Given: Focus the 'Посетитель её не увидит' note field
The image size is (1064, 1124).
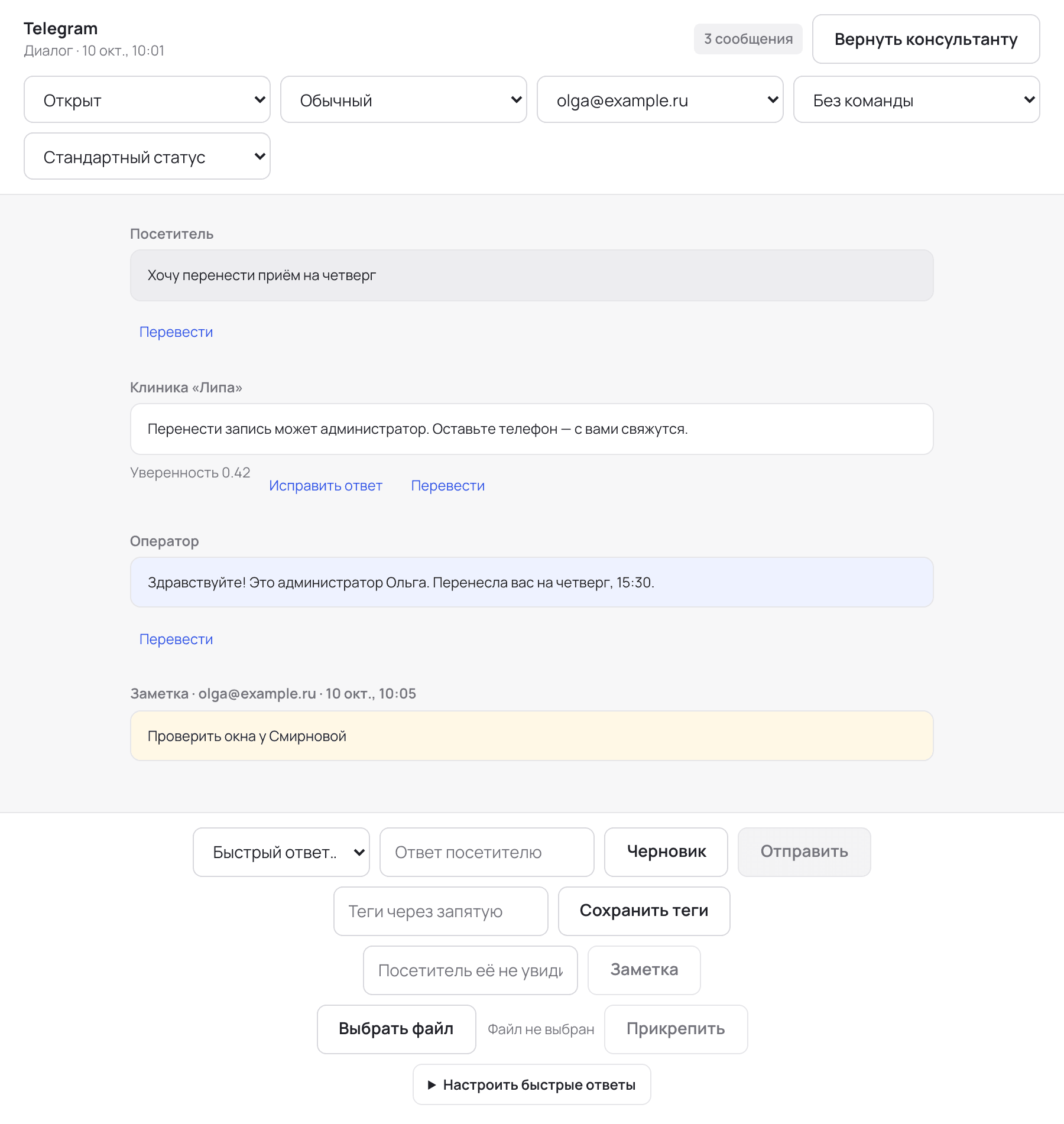Looking at the screenshot, I should point(471,970).
